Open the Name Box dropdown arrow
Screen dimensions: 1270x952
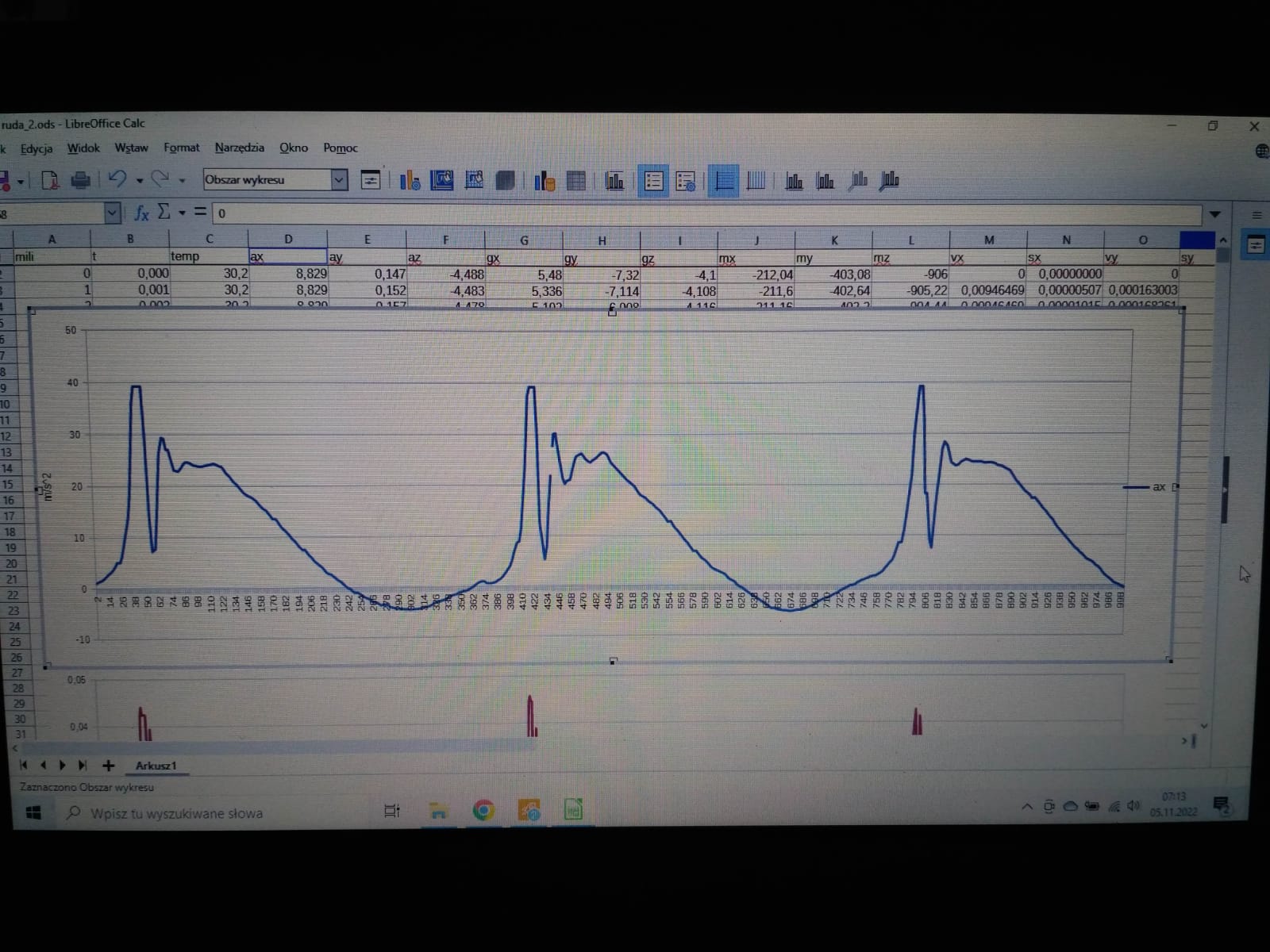pos(112,213)
